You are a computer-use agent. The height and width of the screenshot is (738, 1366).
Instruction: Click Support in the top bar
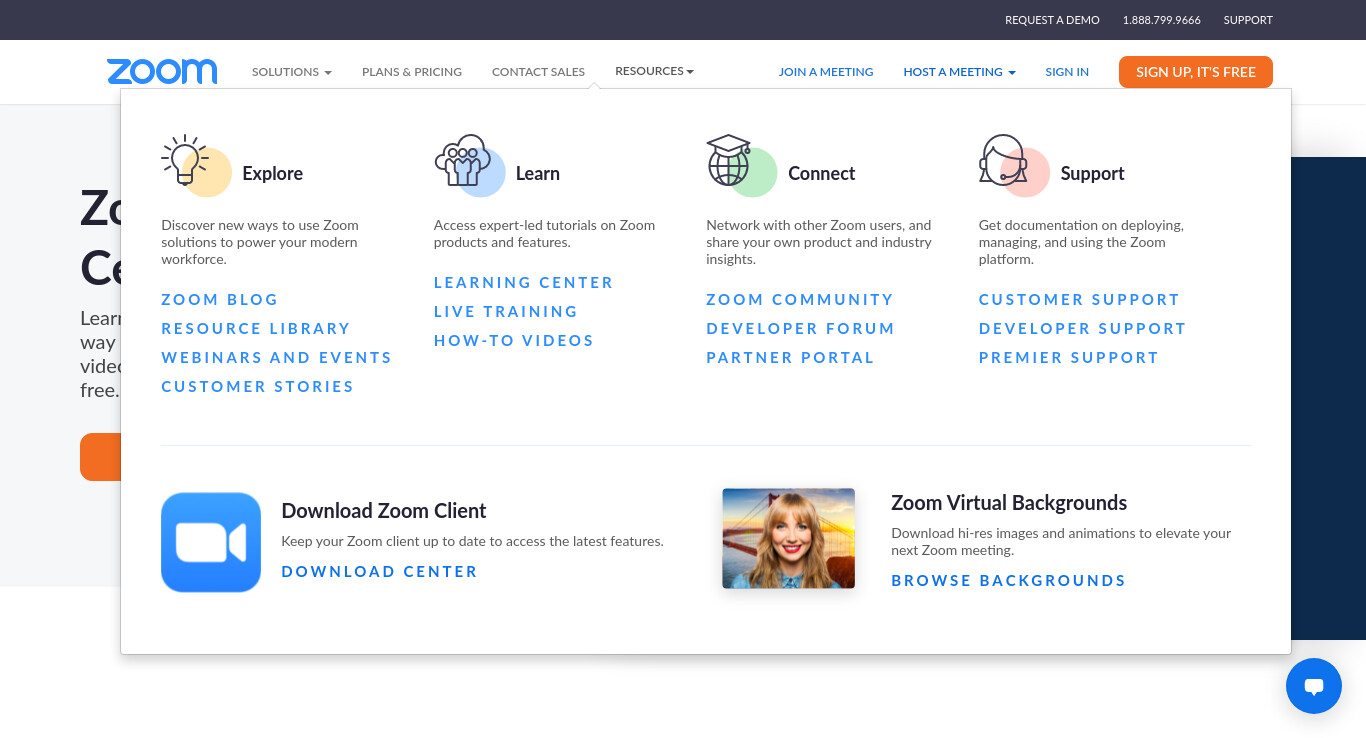pyautogui.click(x=1248, y=20)
